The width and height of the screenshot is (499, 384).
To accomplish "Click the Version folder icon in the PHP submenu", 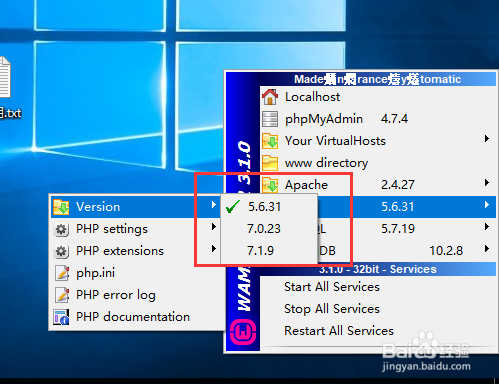I will coord(61,207).
